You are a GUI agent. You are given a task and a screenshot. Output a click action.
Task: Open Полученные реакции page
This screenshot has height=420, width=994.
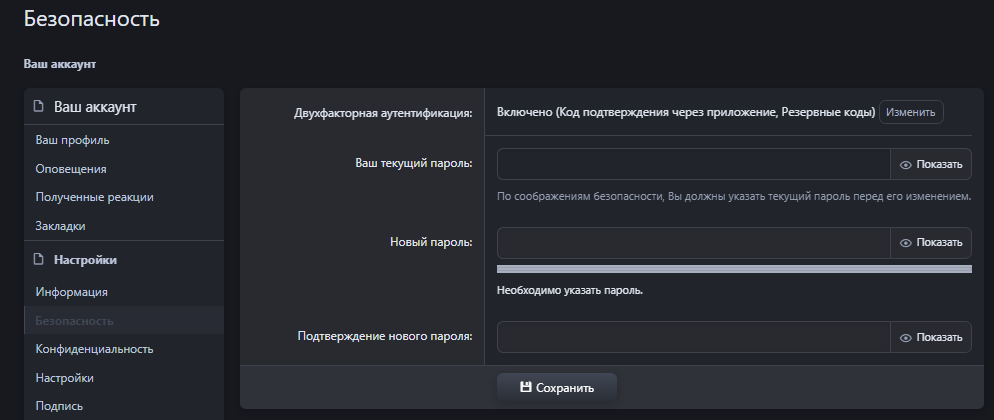94,197
